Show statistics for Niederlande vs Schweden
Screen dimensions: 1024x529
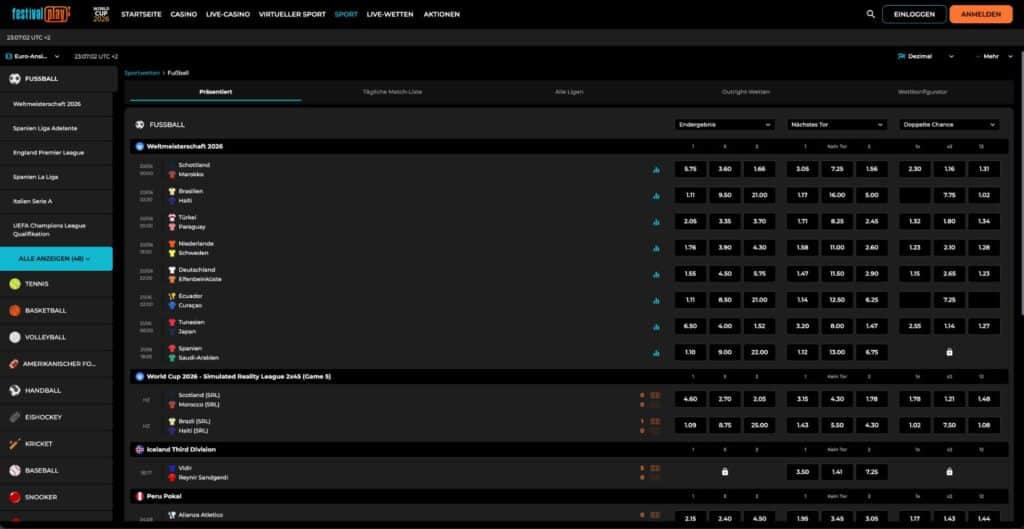point(656,248)
